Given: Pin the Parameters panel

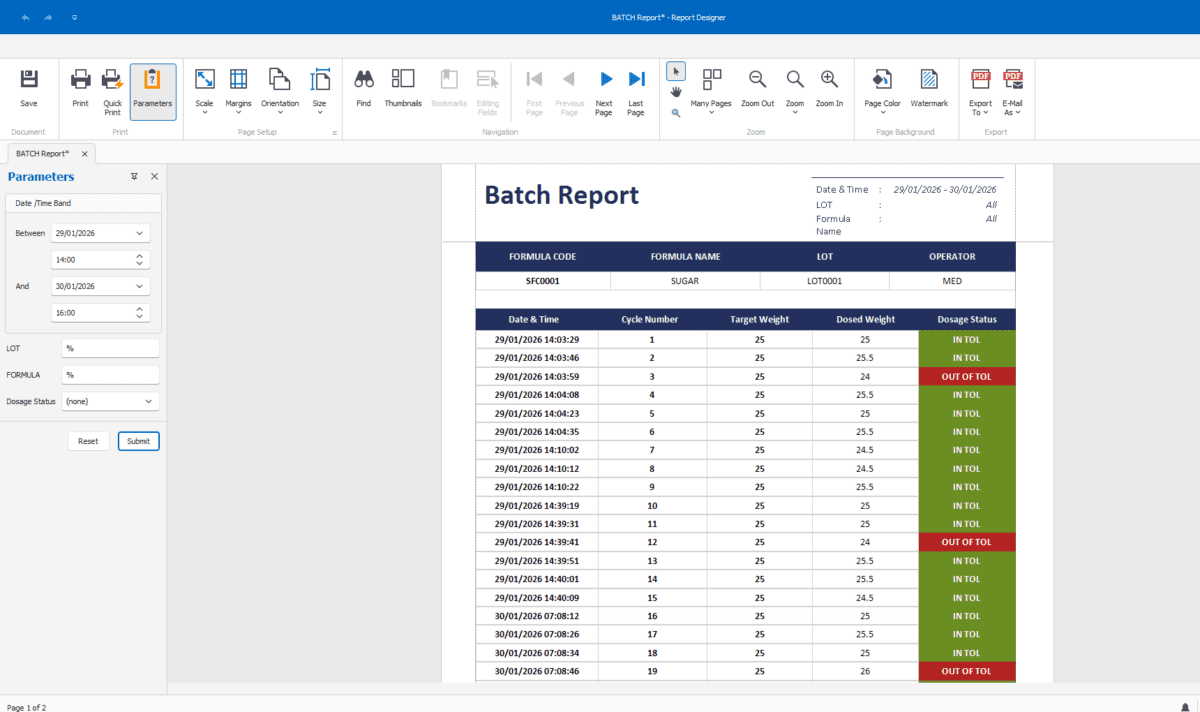Looking at the screenshot, I should [x=135, y=176].
